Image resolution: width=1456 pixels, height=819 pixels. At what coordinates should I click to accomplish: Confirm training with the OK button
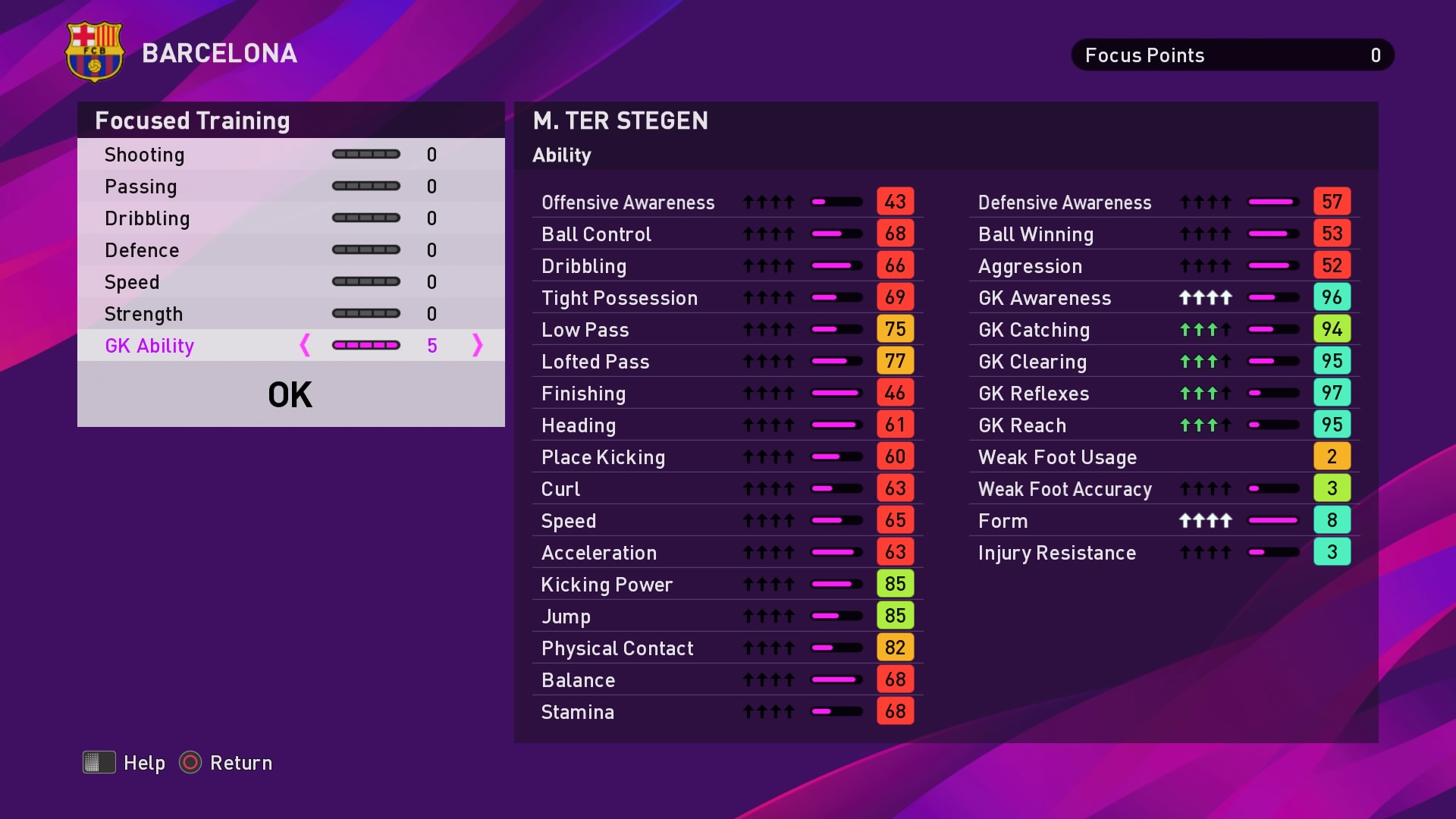[x=291, y=394]
